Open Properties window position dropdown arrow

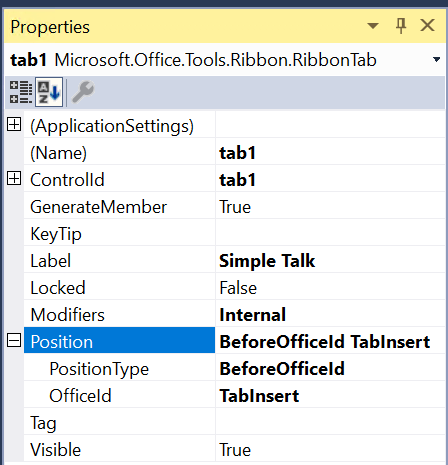click(x=373, y=26)
